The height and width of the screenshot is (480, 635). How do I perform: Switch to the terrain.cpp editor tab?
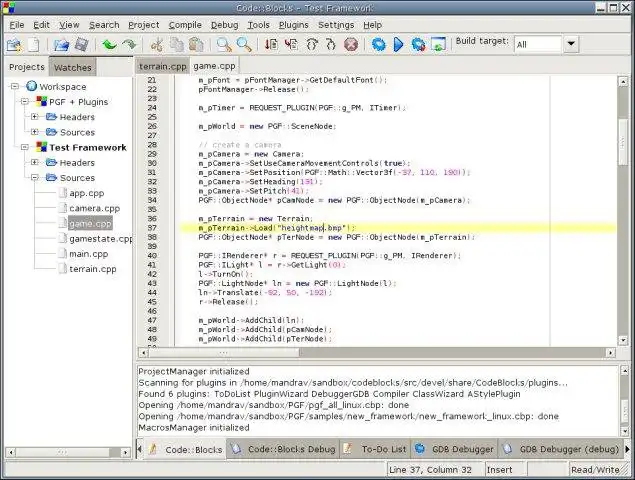[x=161, y=66]
